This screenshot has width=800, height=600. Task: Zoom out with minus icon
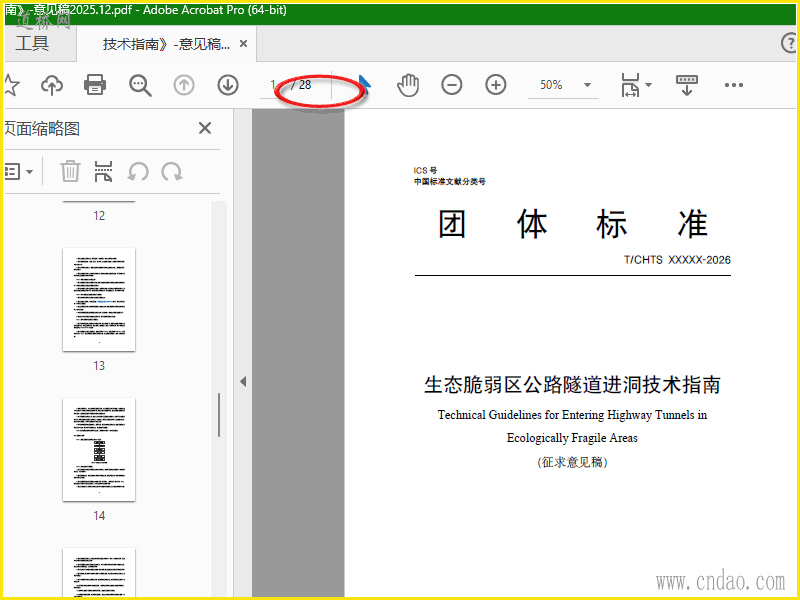tap(452, 85)
